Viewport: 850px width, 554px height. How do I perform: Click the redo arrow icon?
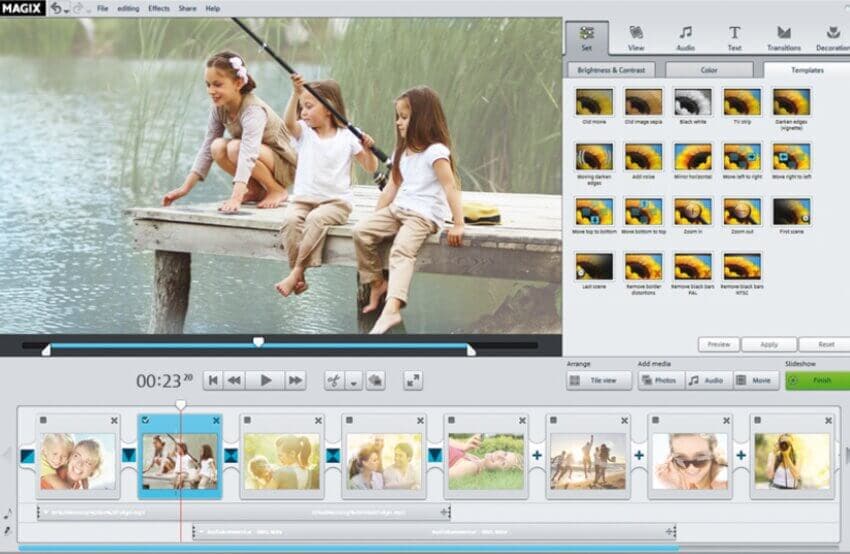tap(78, 8)
